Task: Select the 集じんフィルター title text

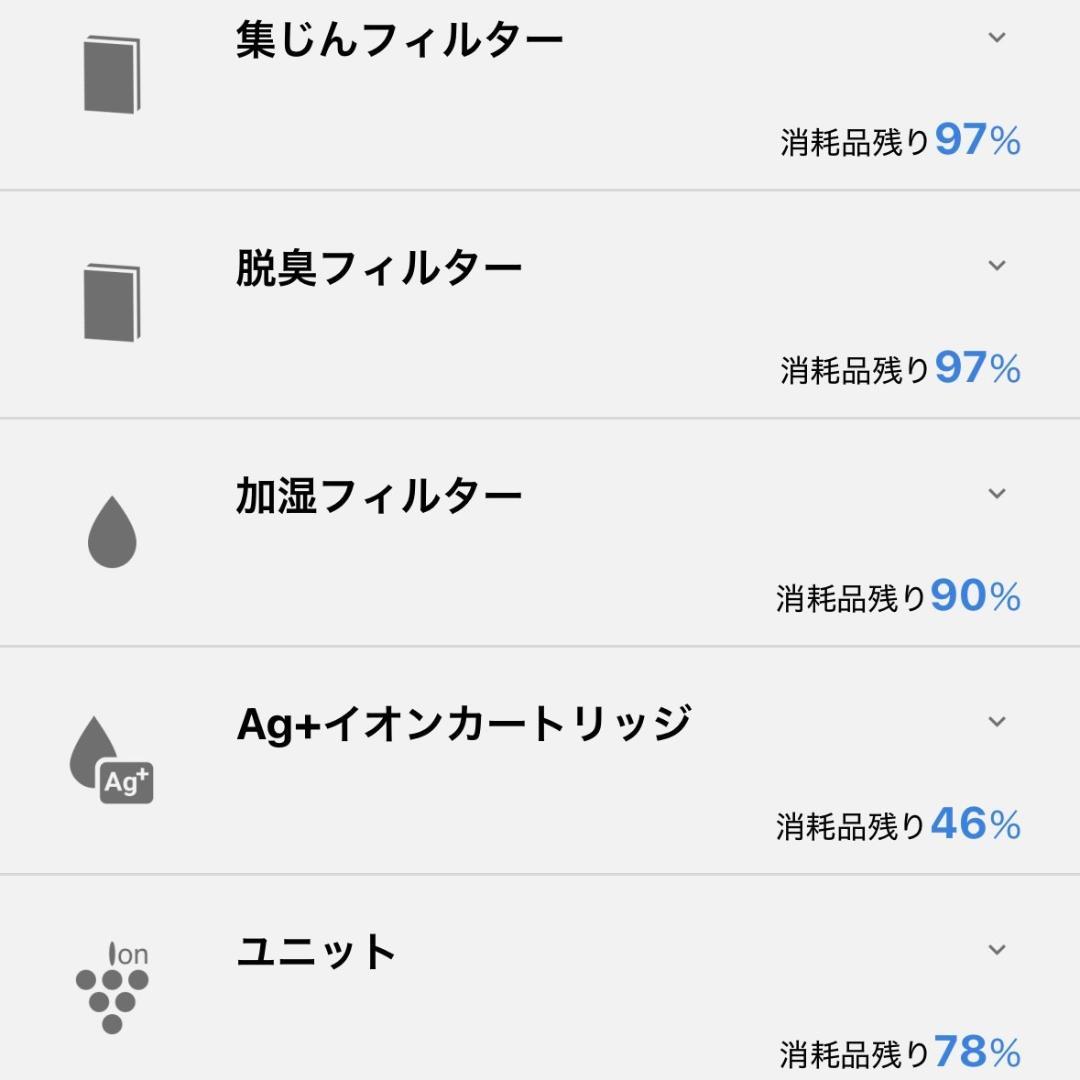Action: click(x=399, y=42)
